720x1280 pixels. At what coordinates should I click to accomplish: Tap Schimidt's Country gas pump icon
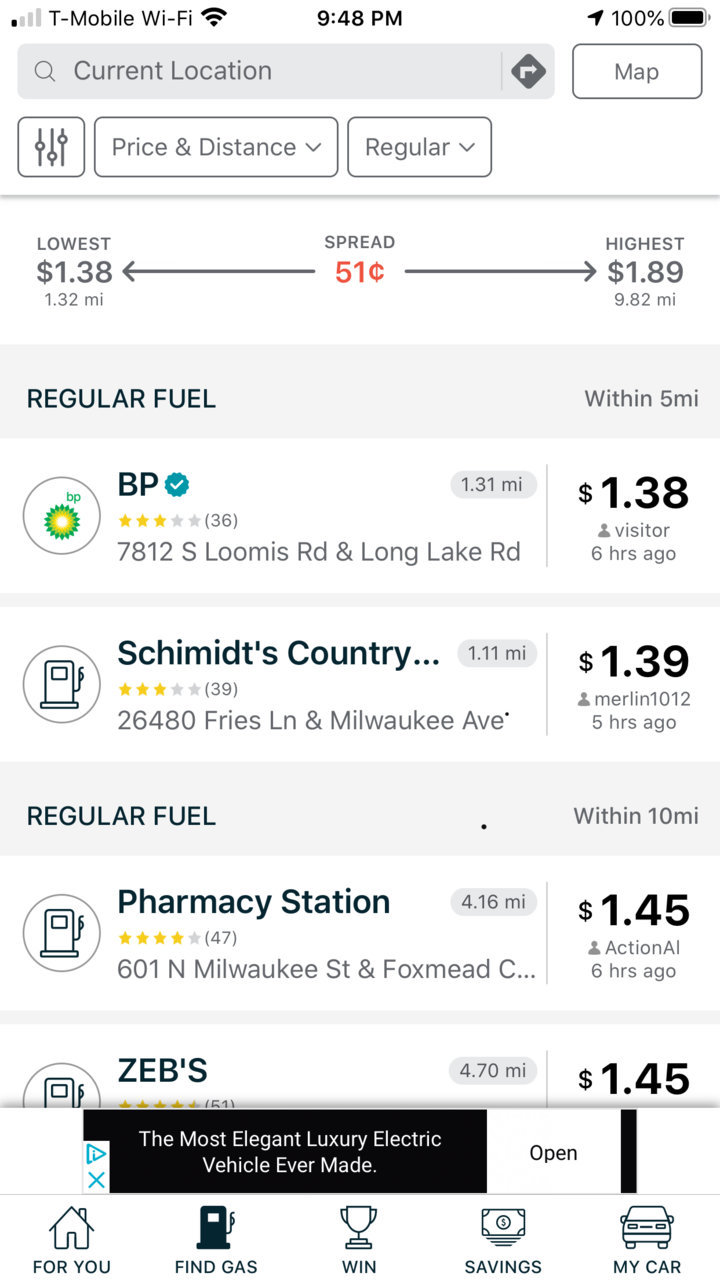[62, 684]
